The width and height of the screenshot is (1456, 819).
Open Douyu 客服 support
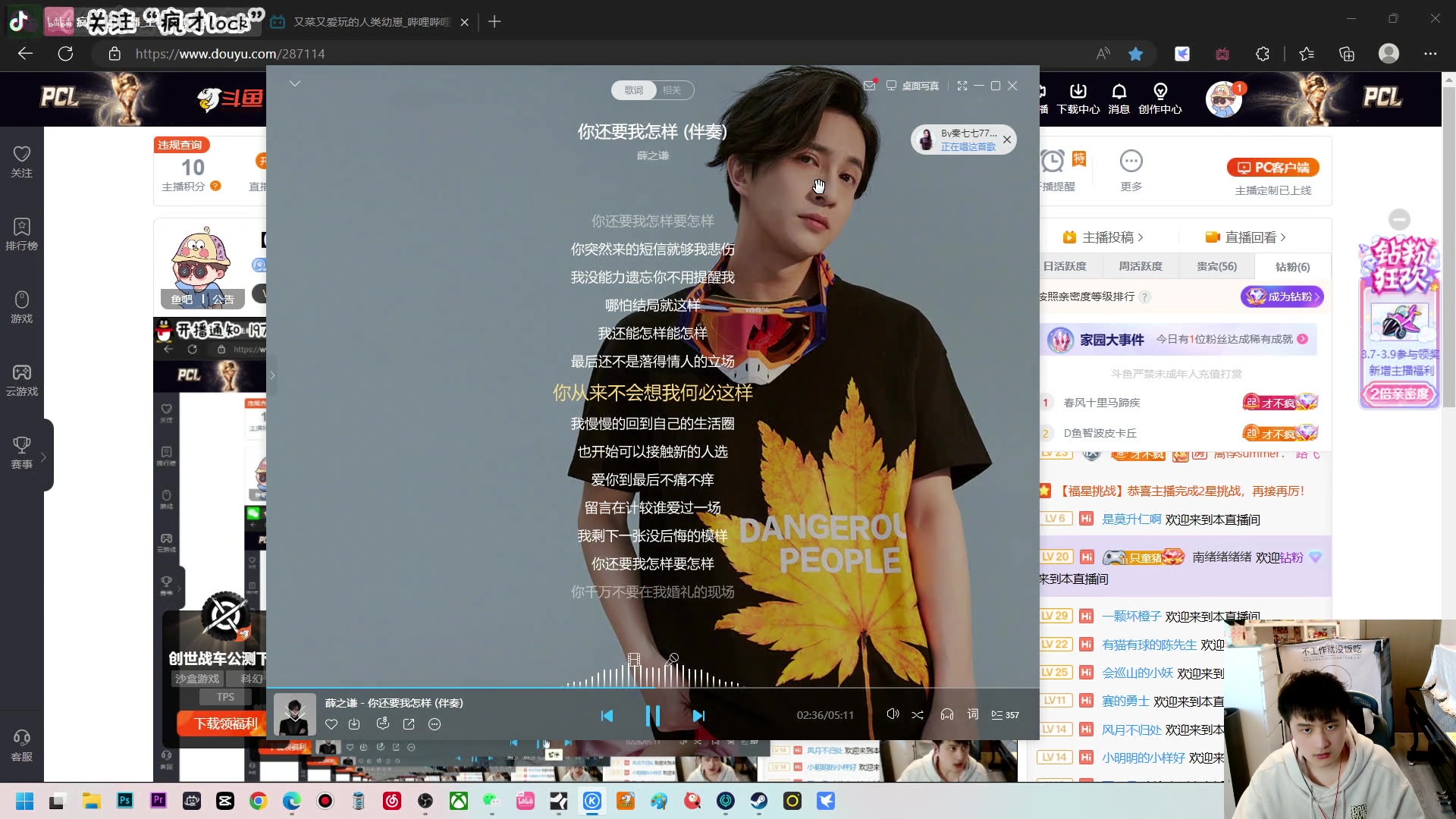(22, 745)
